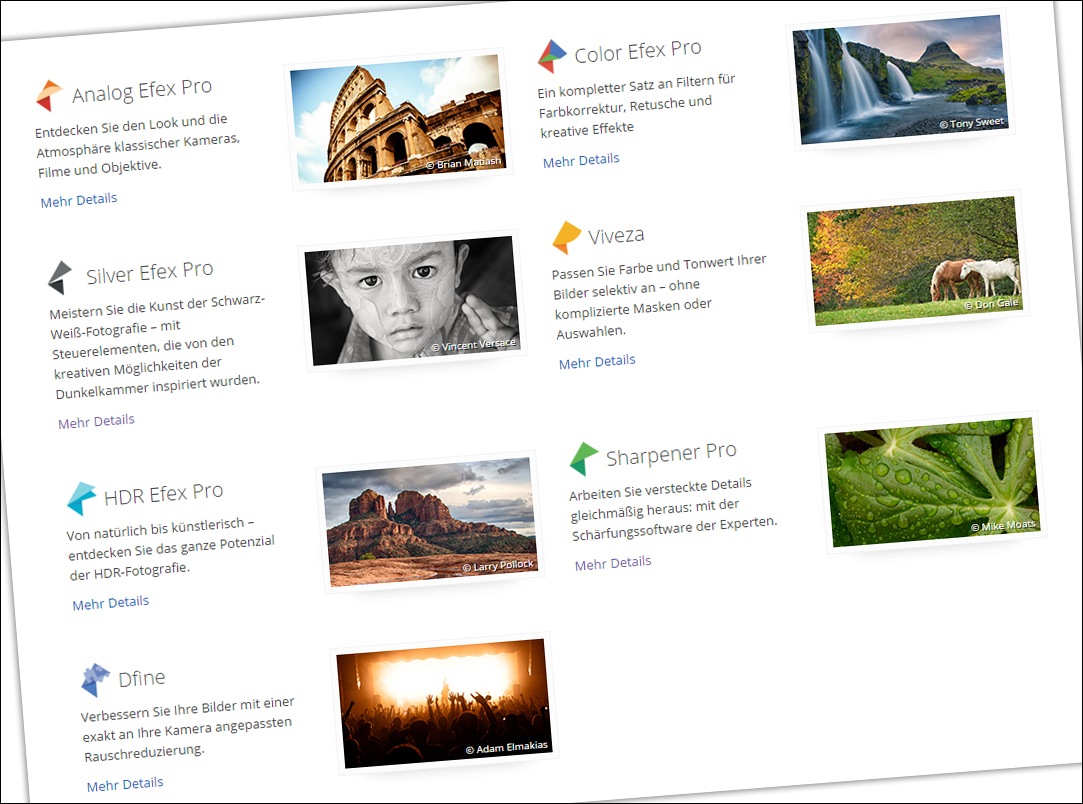Click the text 'Dunkelkammer inspiriert wurden.'
1083x804 pixels.
[x=157, y=387]
